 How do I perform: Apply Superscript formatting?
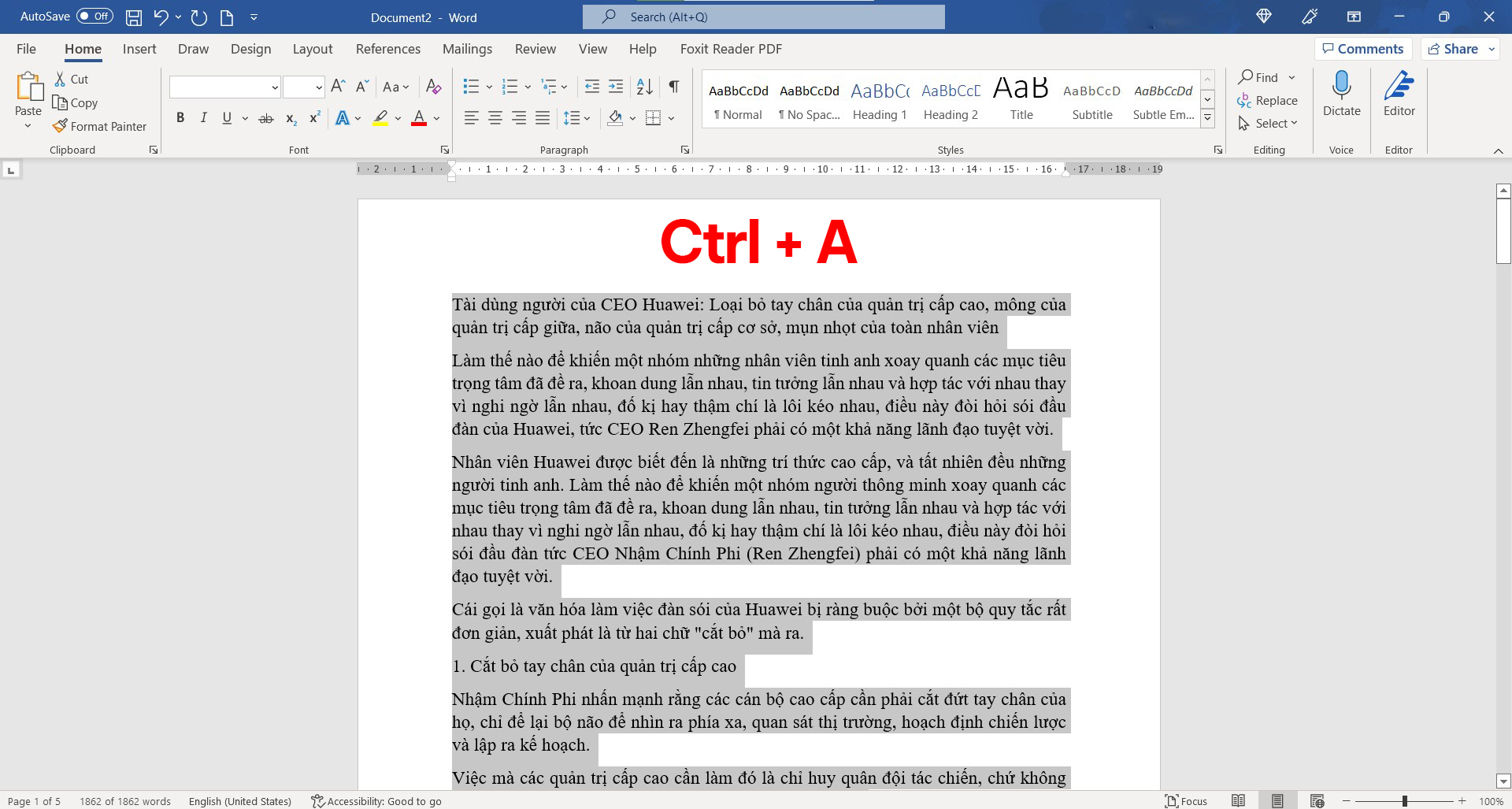tap(314, 118)
